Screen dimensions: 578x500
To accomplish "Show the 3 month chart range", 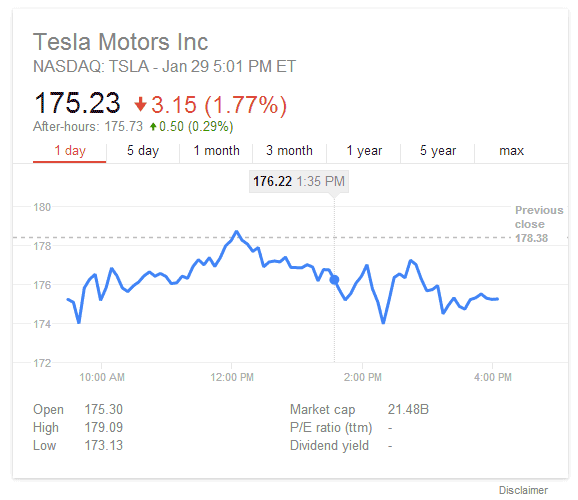I will pyautogui.click(x=289, y=151).
